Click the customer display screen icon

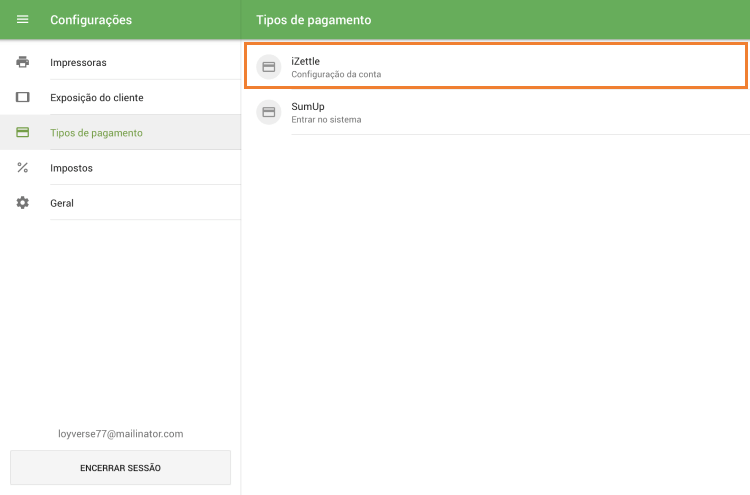pos(22,97)
